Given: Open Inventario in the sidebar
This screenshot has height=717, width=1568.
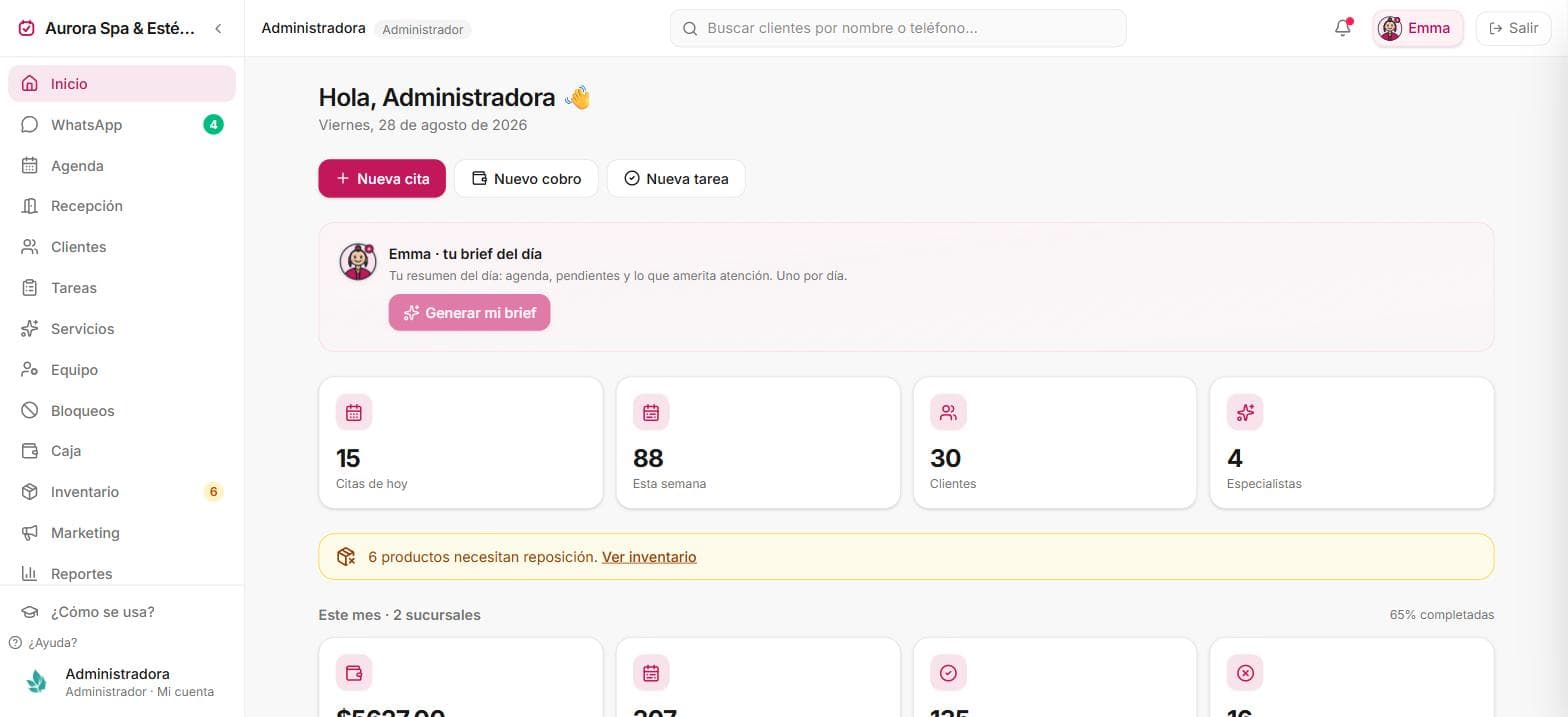Looking at the screenshot, I should [x=122, y=492].
